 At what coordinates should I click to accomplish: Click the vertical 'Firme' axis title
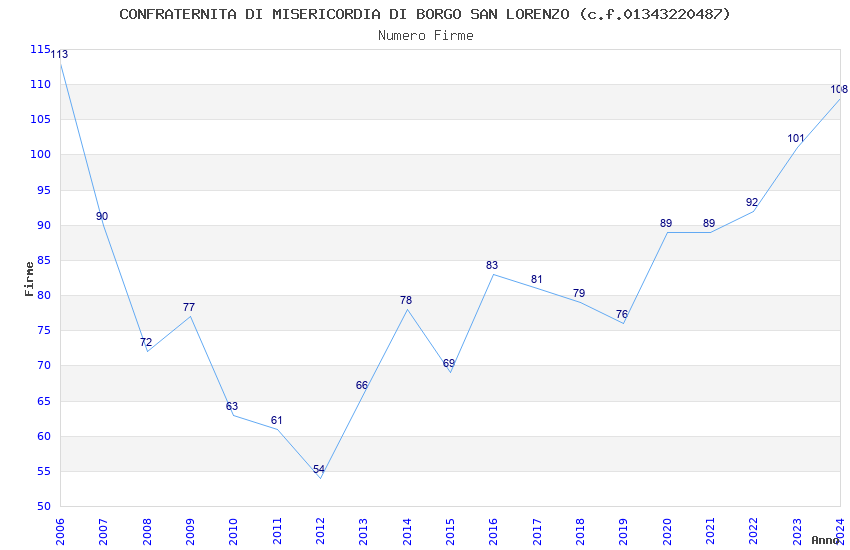tap(29, 279)
